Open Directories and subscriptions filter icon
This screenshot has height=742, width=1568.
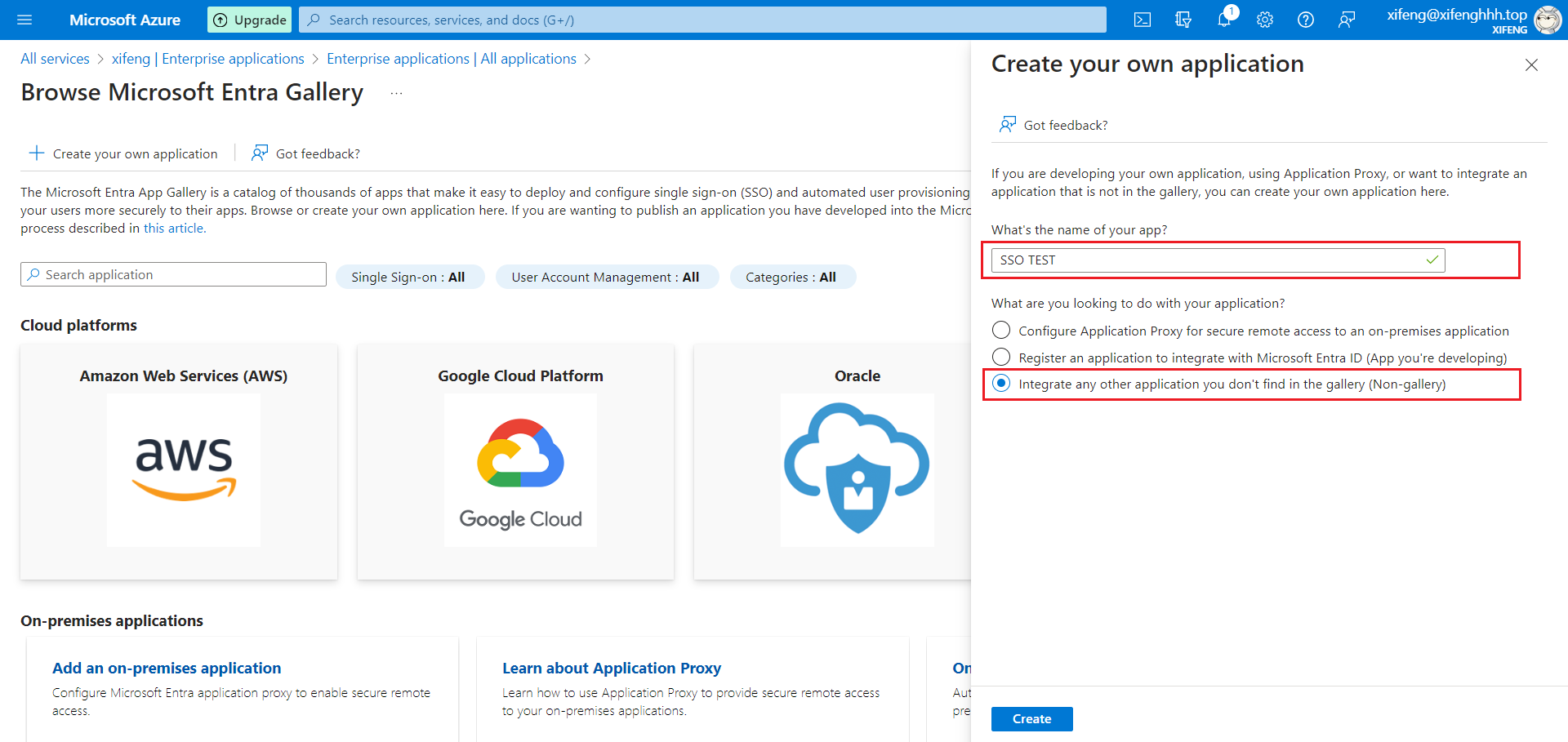1183,20
